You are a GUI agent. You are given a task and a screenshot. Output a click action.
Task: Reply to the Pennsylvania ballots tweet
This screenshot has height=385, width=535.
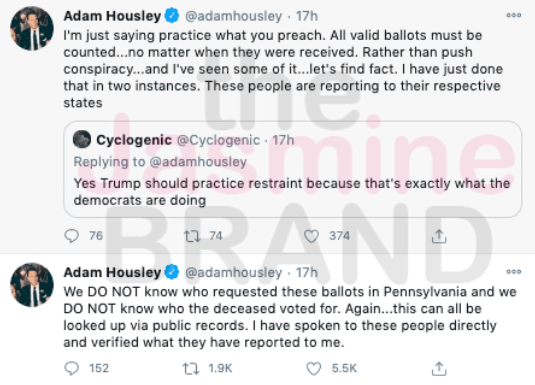(72, 368)
